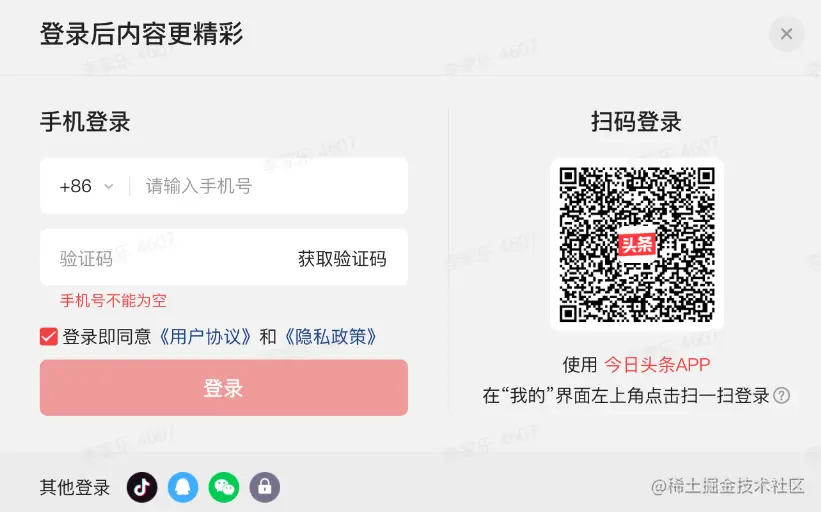This screenshot has width=821, height=512.
Task: Open the 《用户协议》 link
Action: click(x=205, y=337)
